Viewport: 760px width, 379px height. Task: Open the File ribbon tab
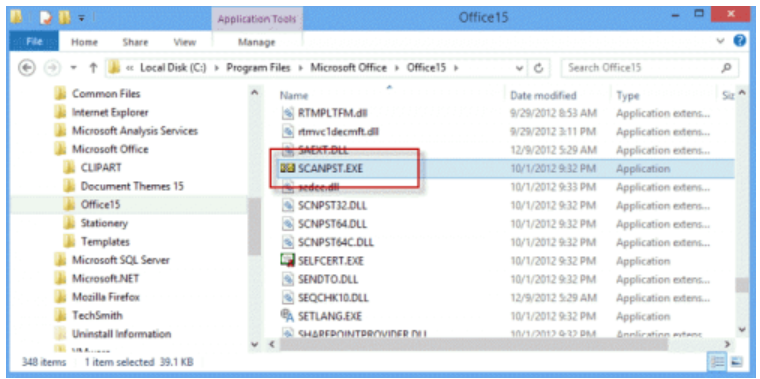click(34, 42)
